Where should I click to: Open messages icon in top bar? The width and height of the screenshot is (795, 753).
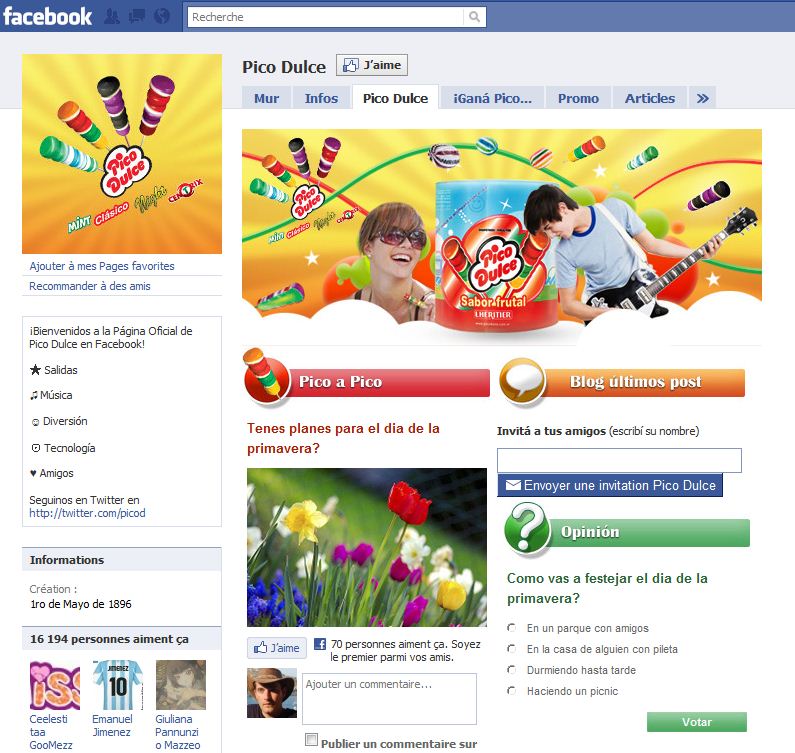(x=137, y=17)
